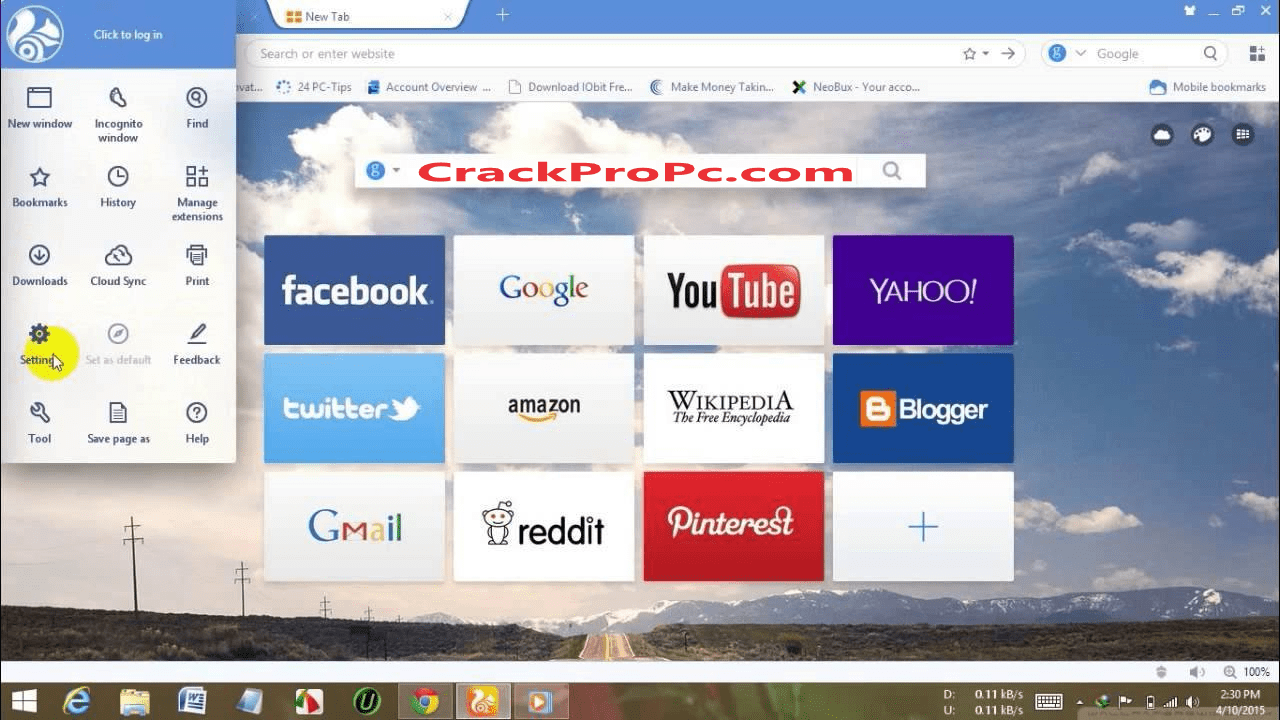Open the NeoBux bookmark
Screen dimensions: 1280x720
tap(856, 87)
